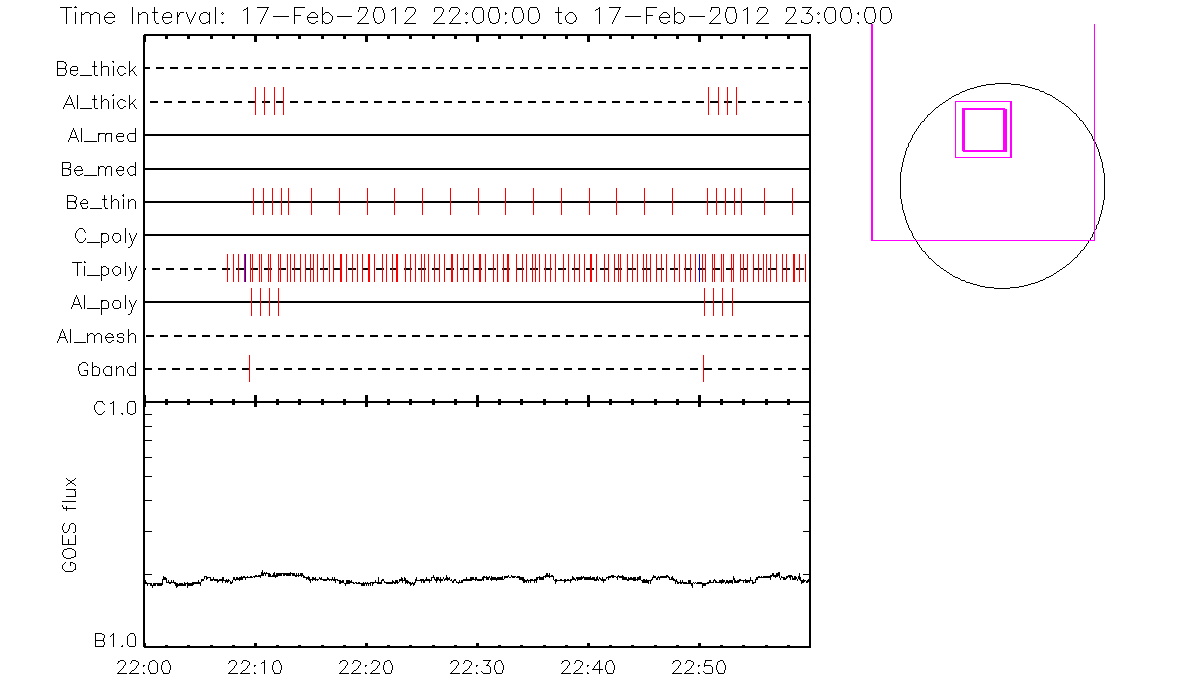Click the 22:30 time axis label

click(478, 666)
